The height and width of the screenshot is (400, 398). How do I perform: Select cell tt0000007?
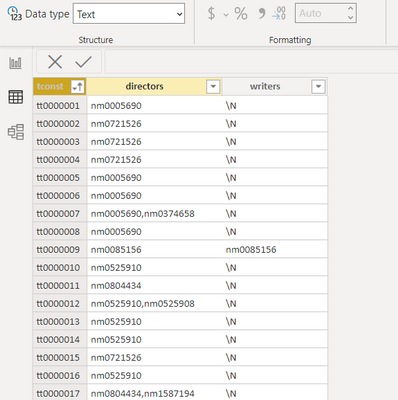[x=60, y=214]
